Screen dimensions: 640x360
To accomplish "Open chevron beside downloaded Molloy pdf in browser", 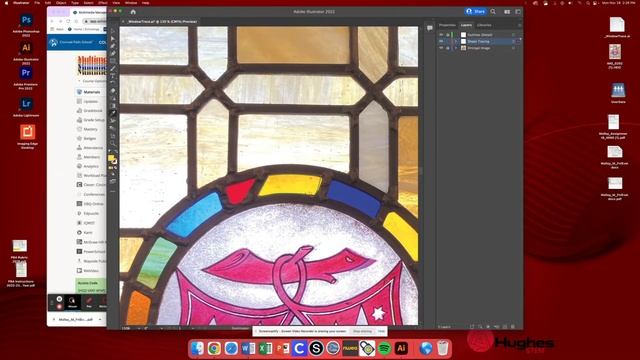I will click(x=100, y=320).
